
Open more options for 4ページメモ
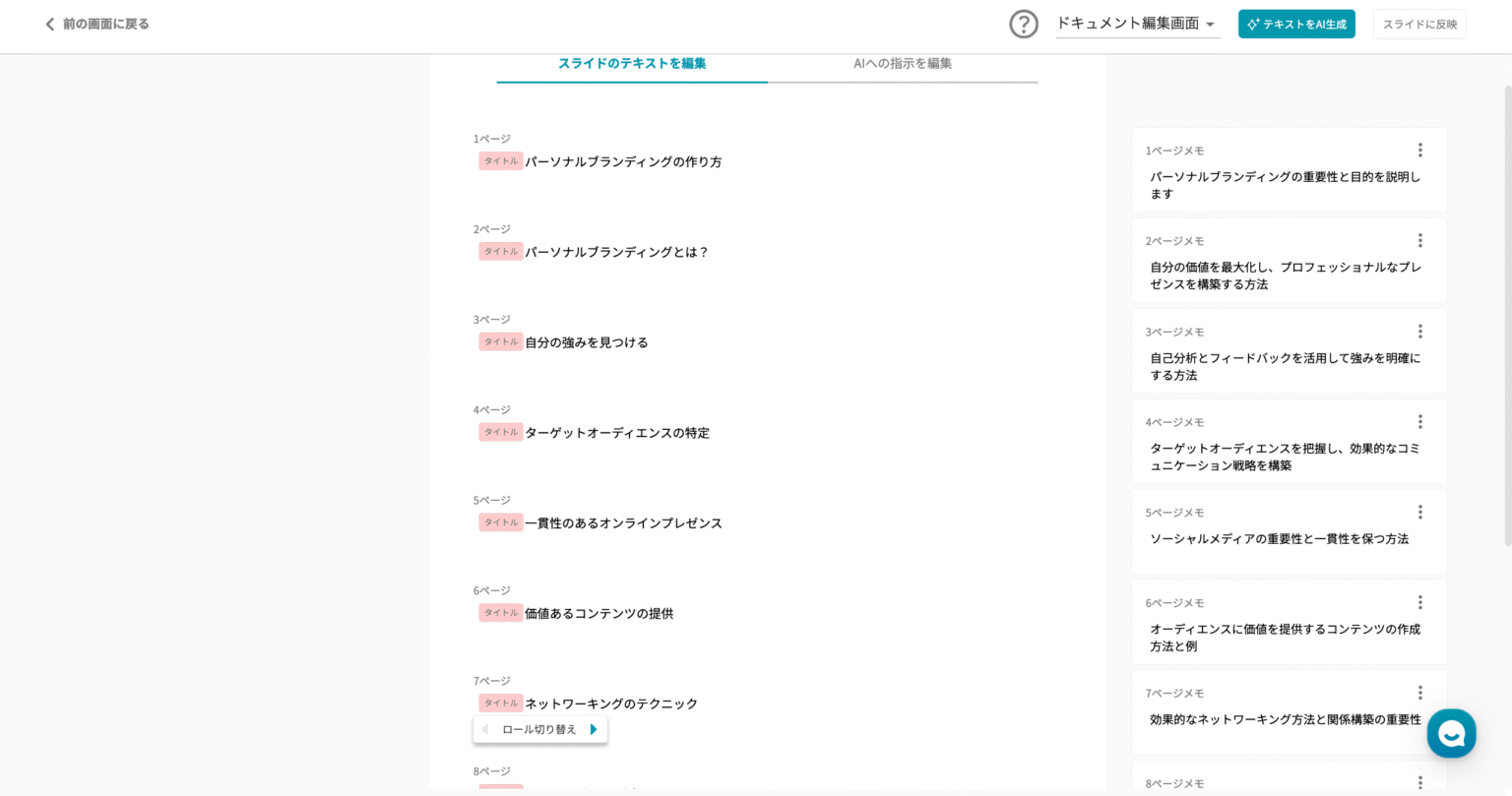tap(1419, 422)
